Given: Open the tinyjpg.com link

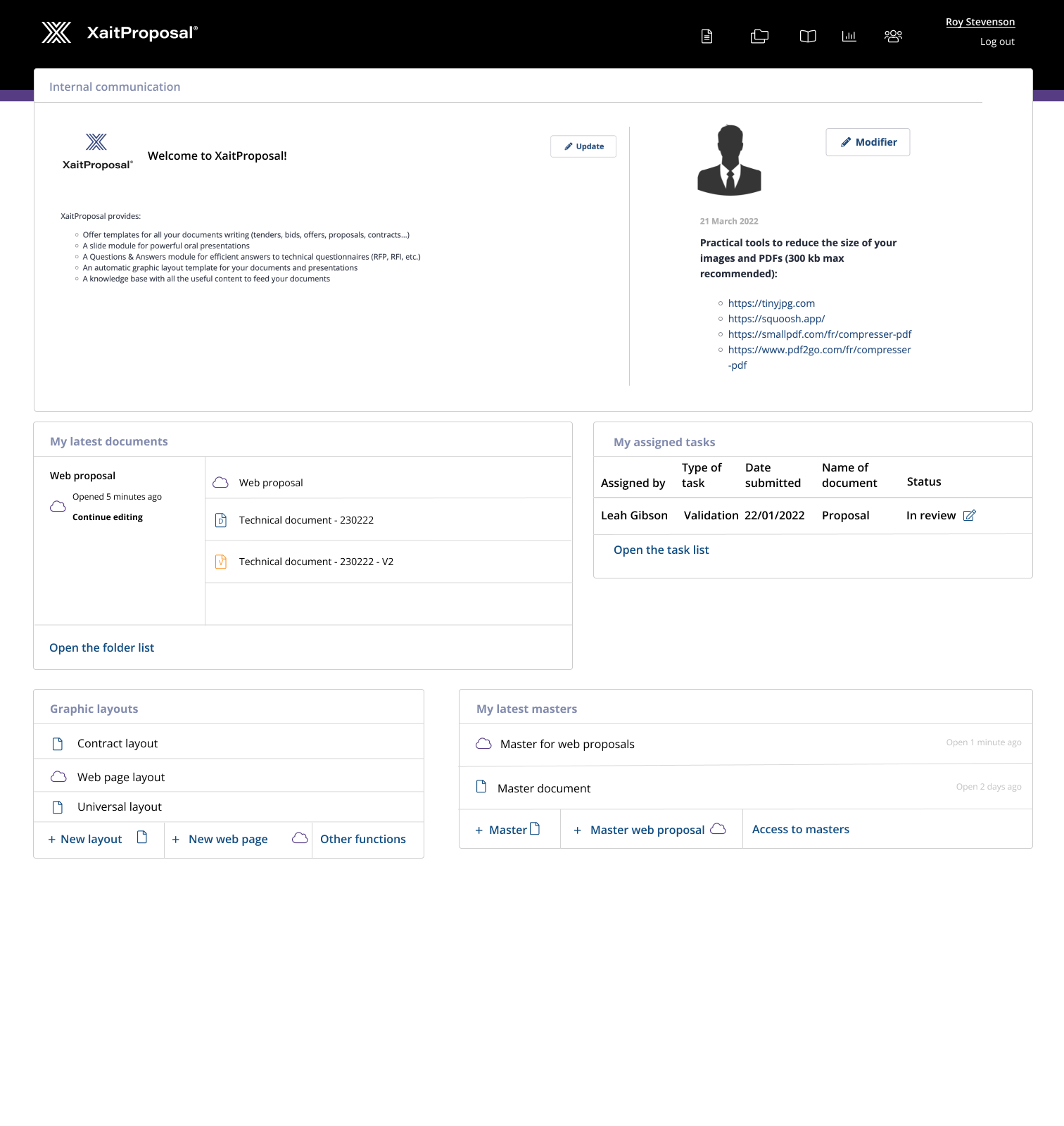Looking at the screenshot, I should pos(771,303).
